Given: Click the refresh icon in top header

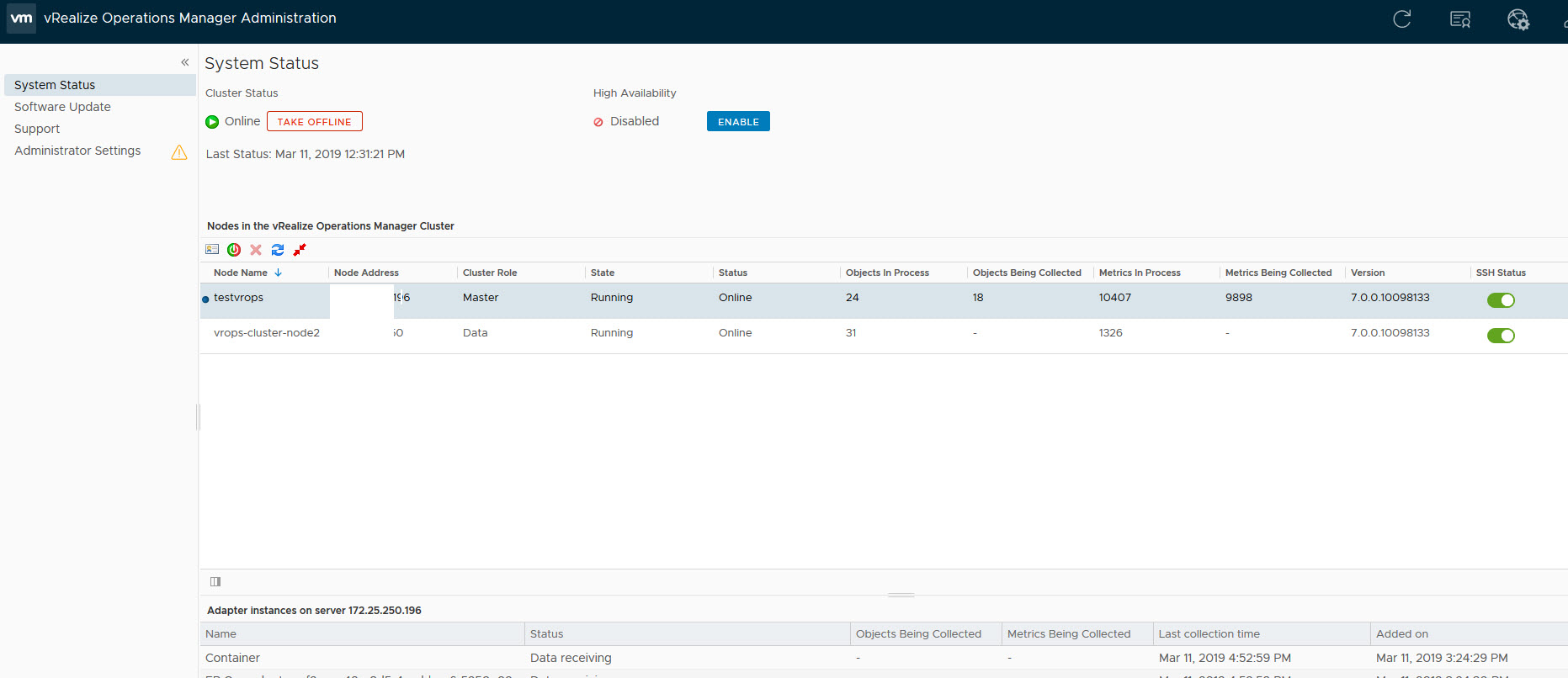Looking at the screenshot, I should tap(1401, 19).
